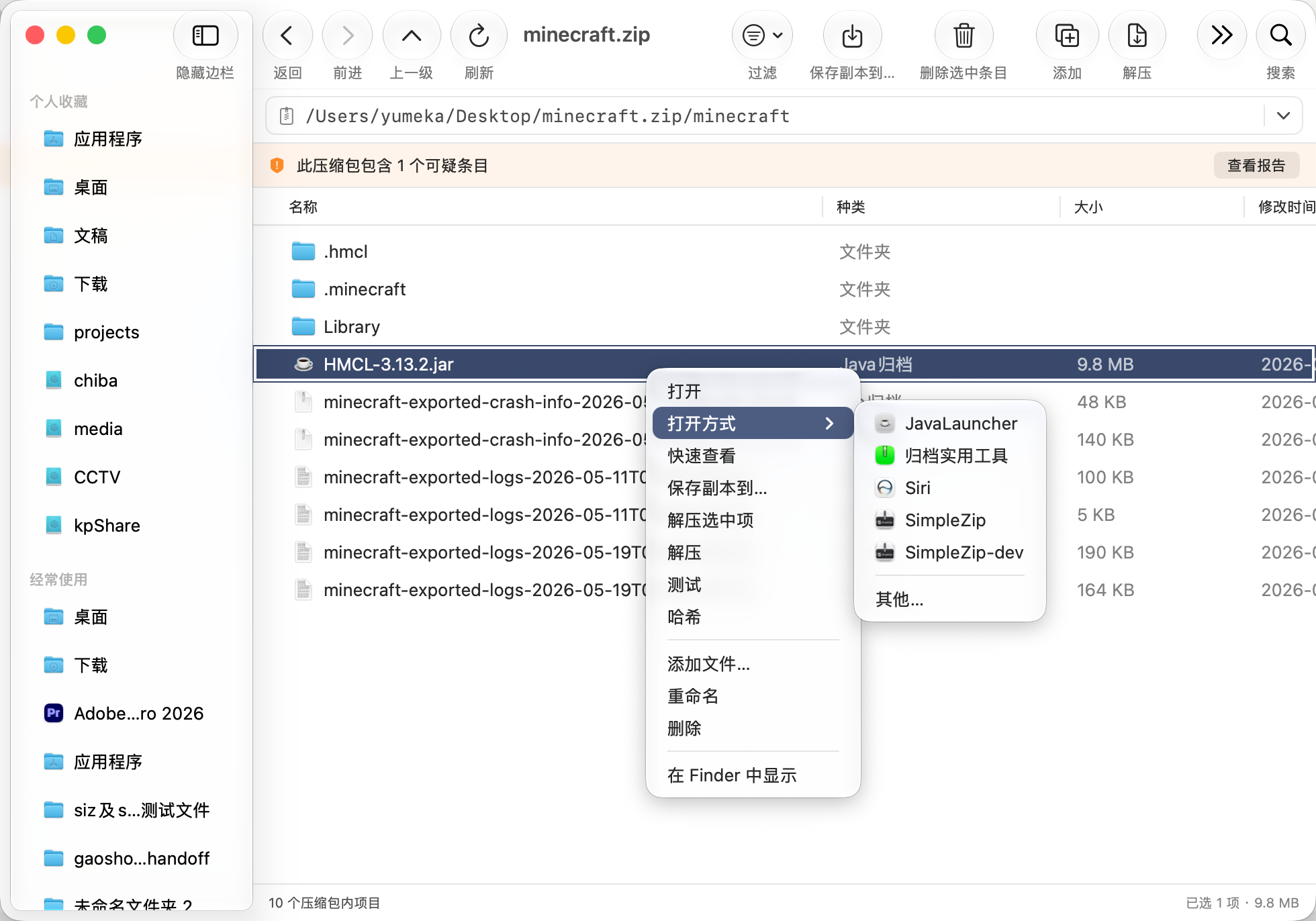The height and width of the screenshot is (921, 1316).
Task: Open the .minecraft folder row
Action: [x=784, y=289]
